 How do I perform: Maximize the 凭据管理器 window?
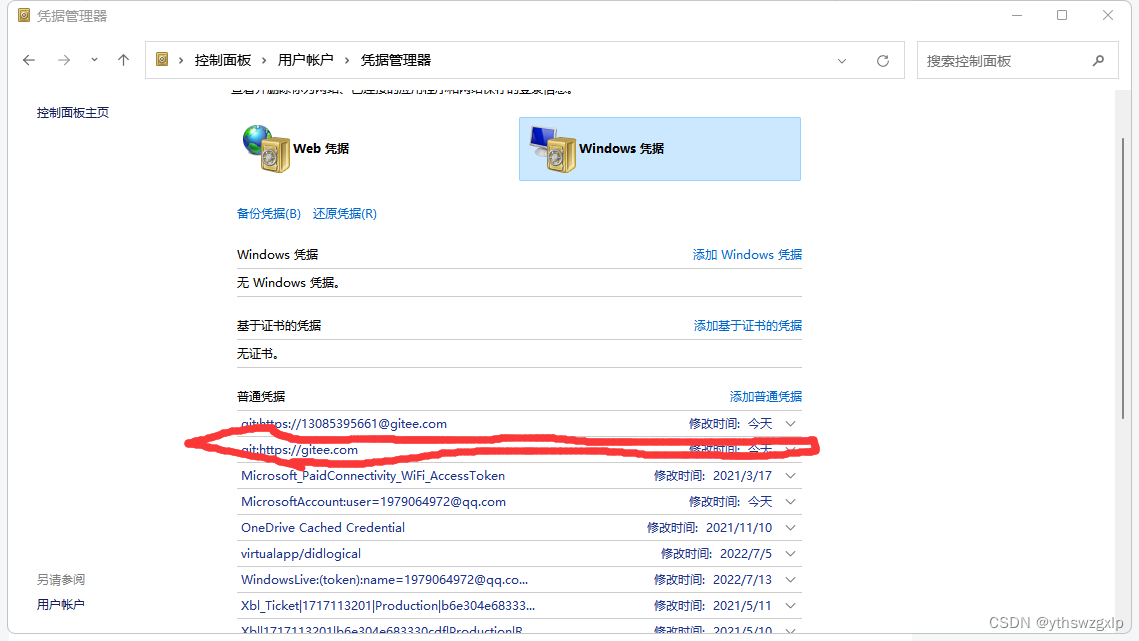[x=1062, y=15]
